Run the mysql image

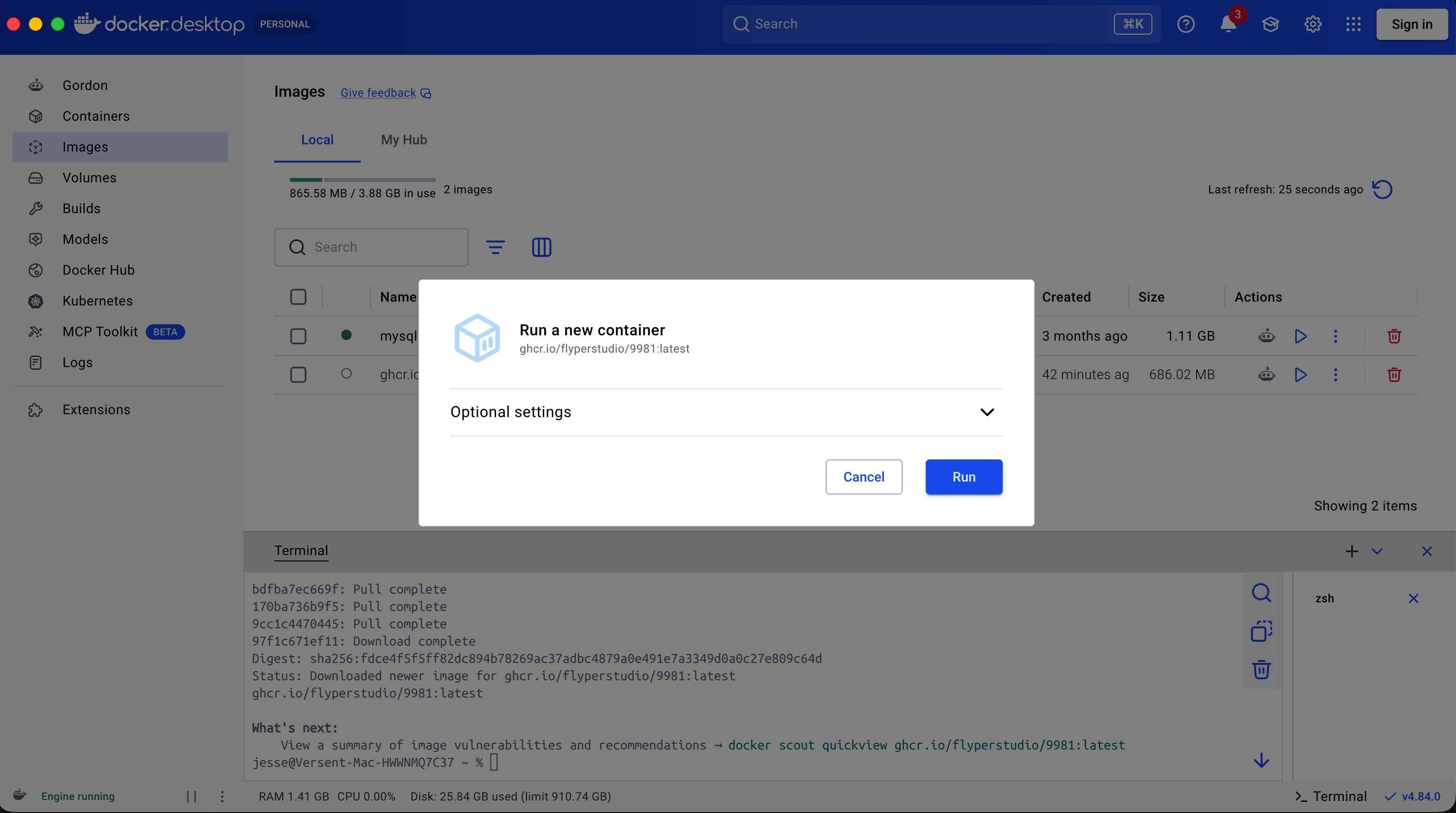click(1301, 336)
